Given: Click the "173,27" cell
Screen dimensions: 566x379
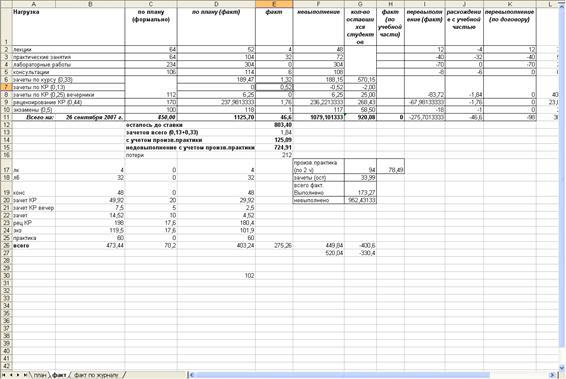Looking at the screenshot, I should (x=360, y=189).
